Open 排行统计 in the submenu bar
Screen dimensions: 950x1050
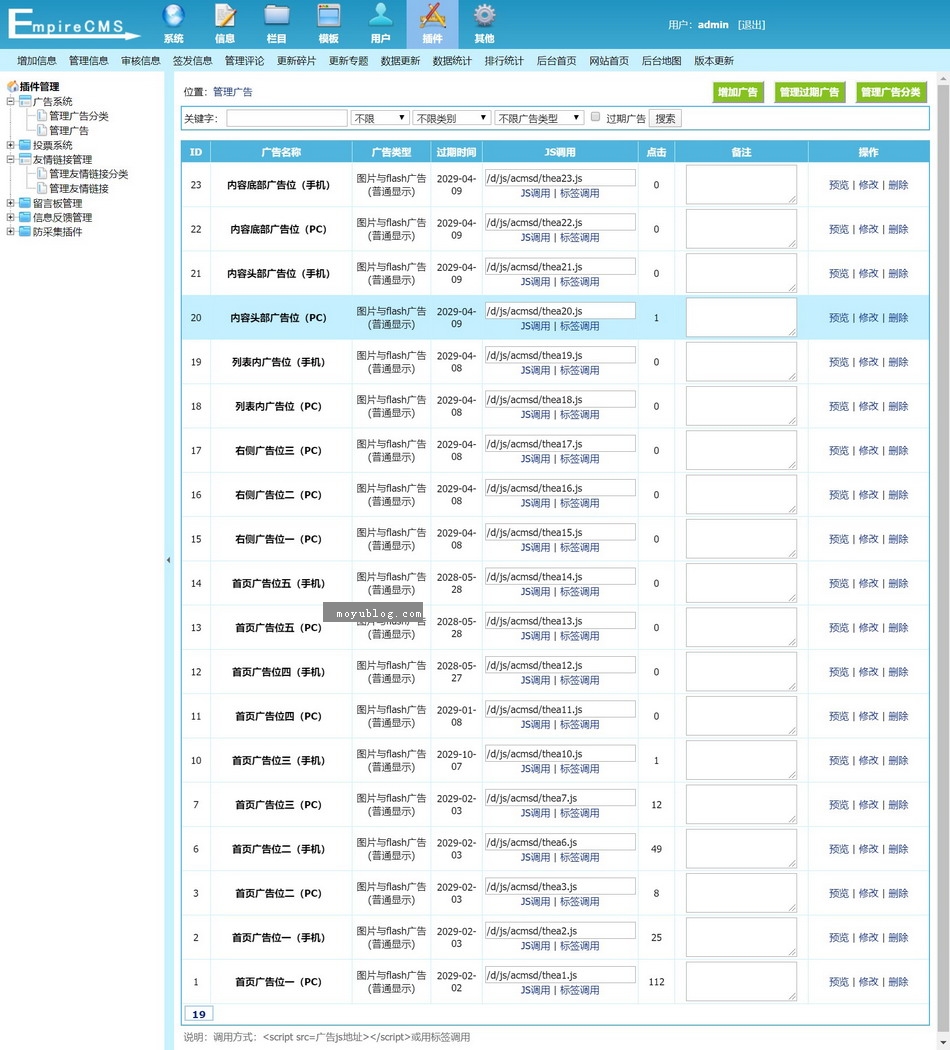(x=504, y=61)
